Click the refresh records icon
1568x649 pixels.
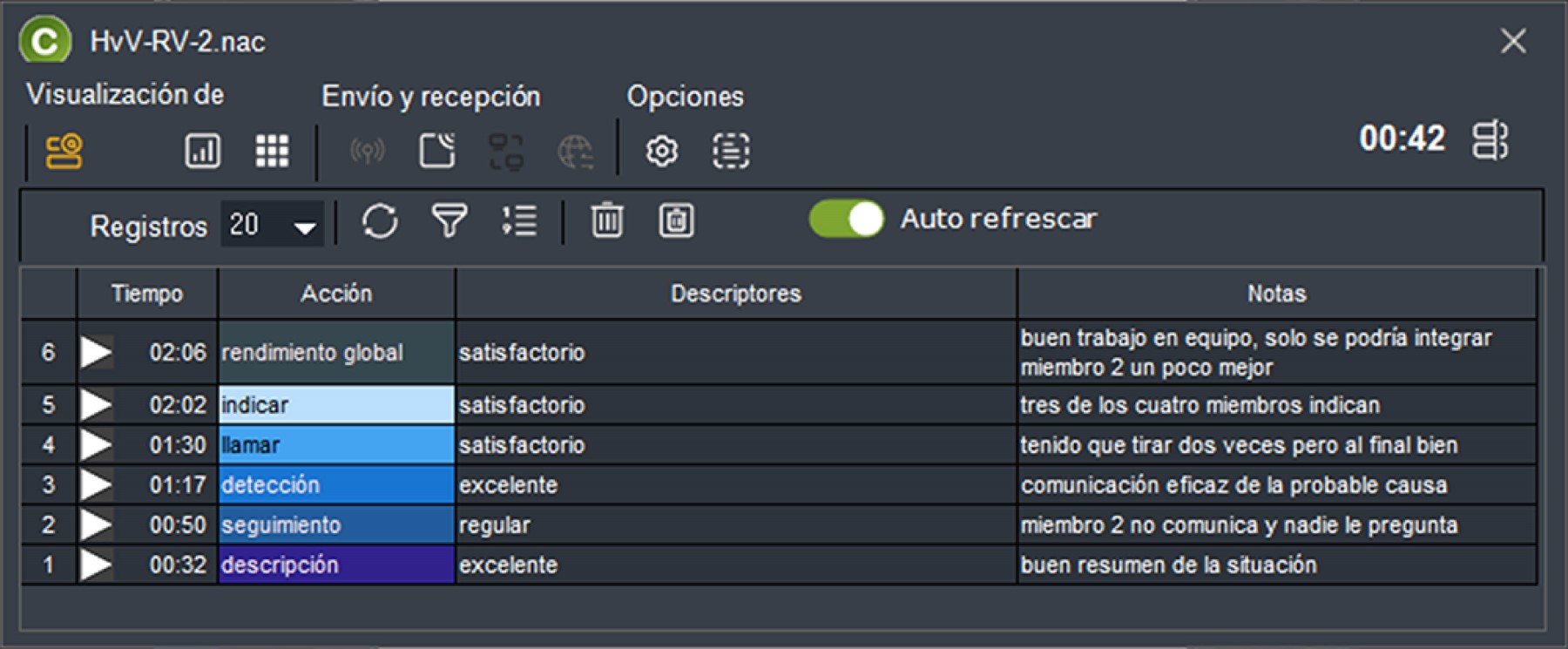click(380, 220)
